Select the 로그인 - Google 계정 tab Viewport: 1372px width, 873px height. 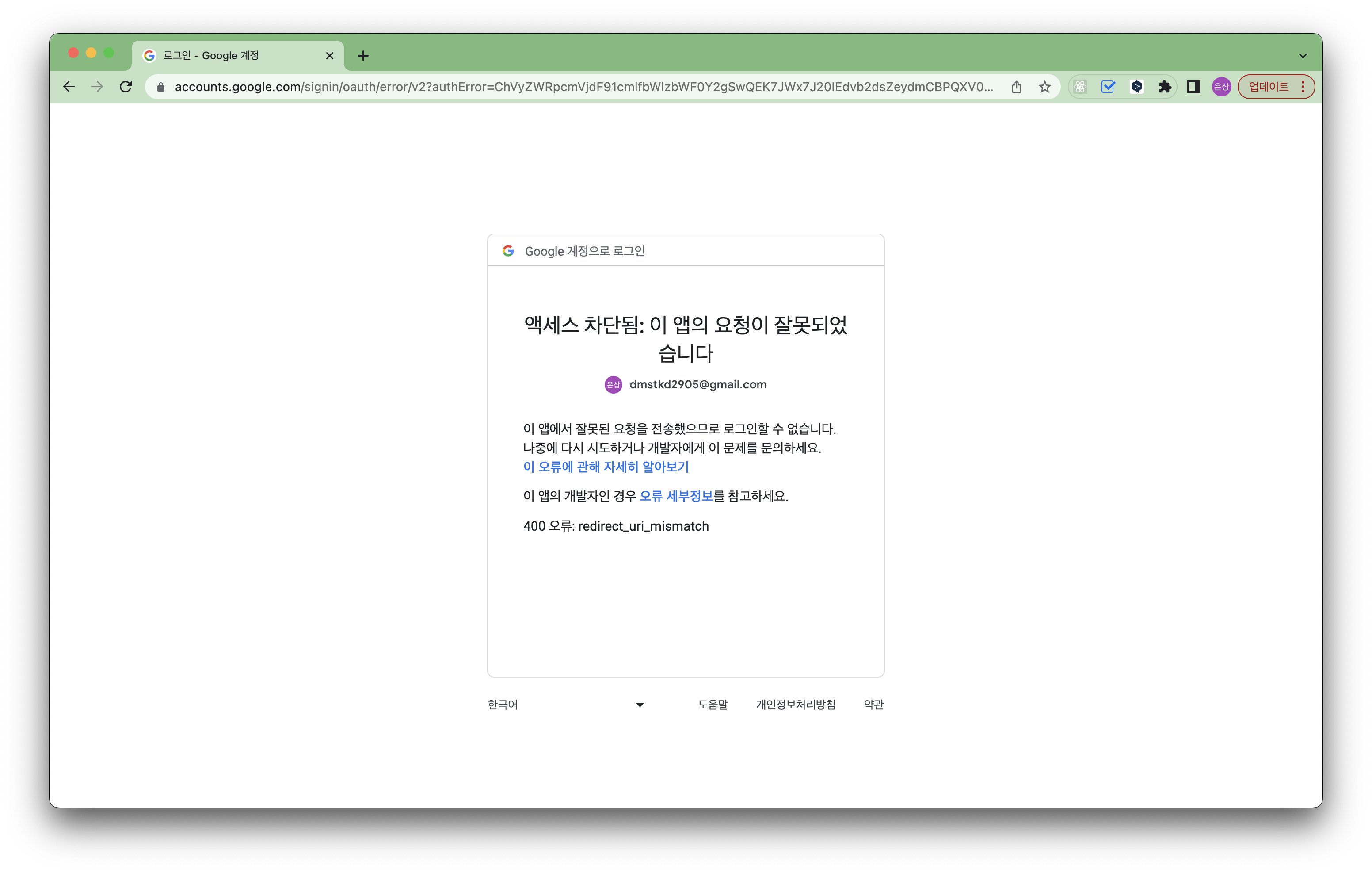[x=238, y=55]
